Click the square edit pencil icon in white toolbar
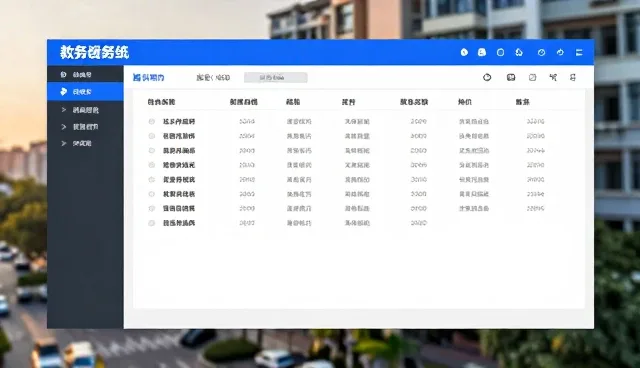 pyautogui.click(x=532, y=77)
